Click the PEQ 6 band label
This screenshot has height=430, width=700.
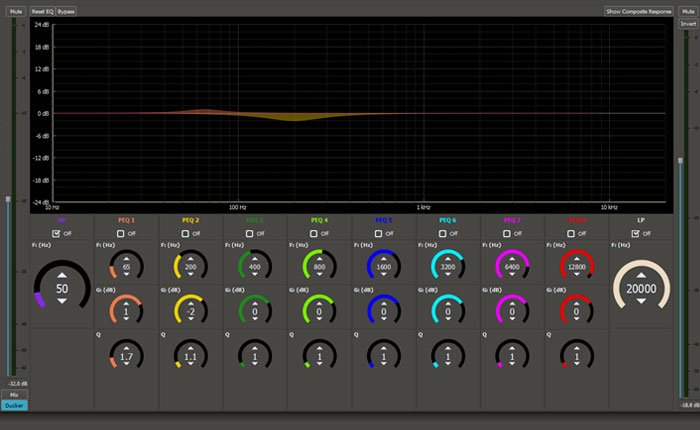448,220
